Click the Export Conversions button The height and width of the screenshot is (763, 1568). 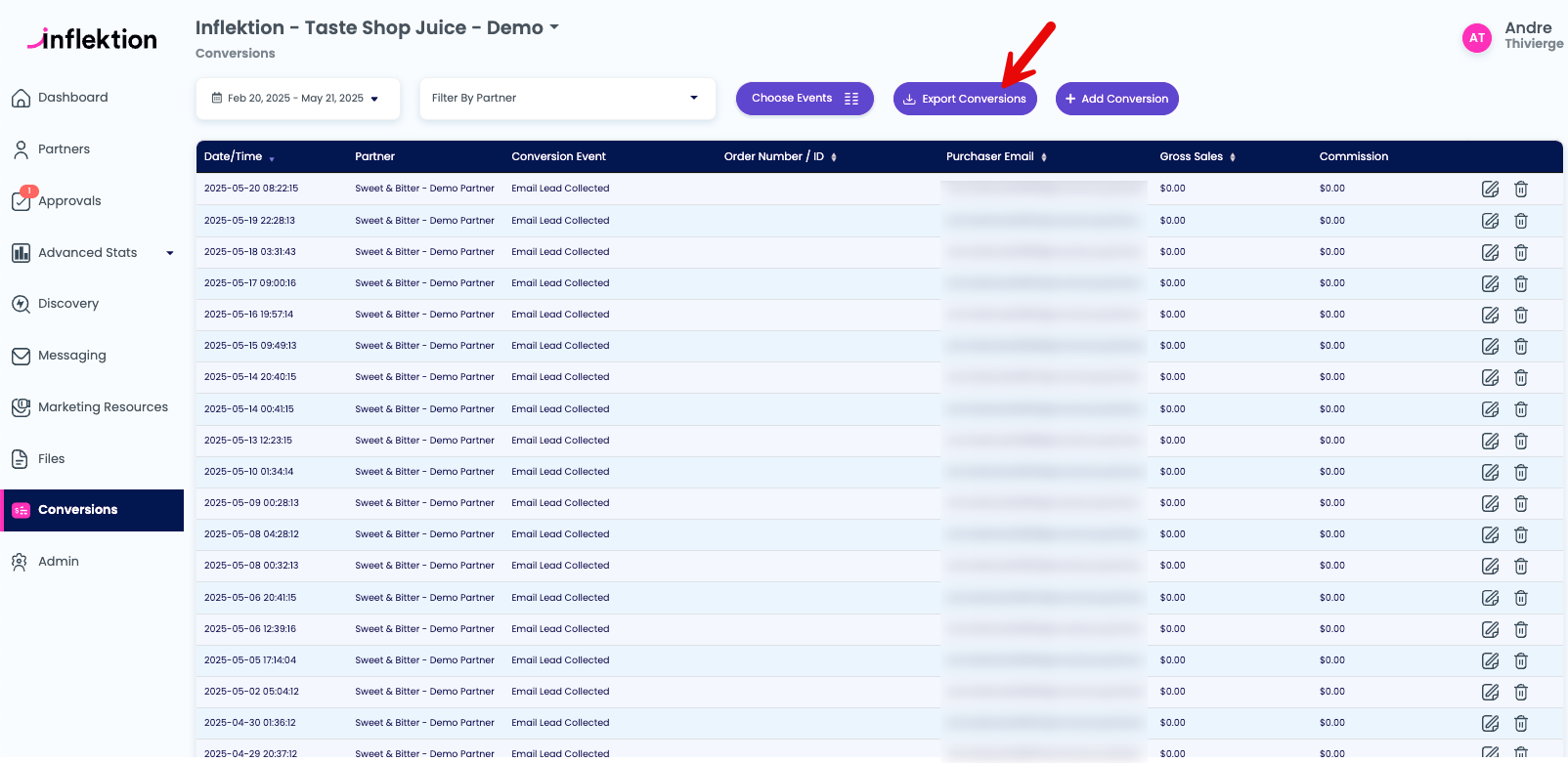click(x=965, y=99)
